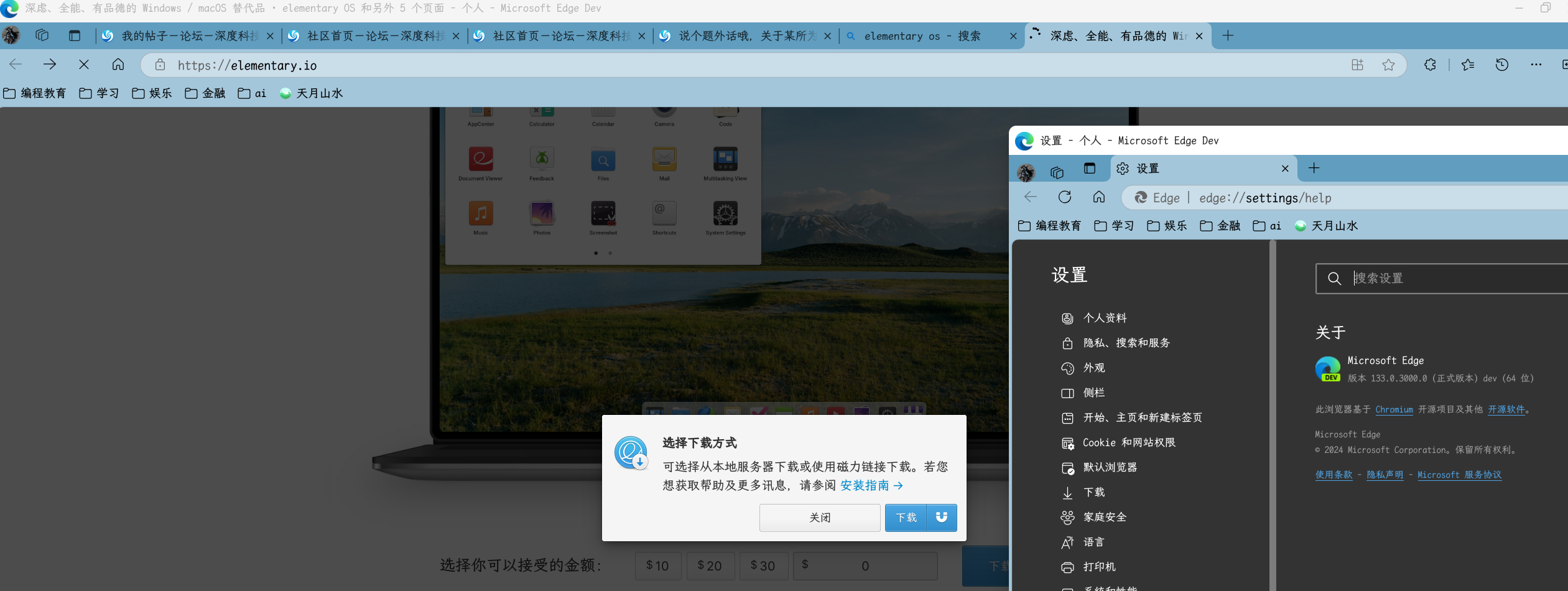Add a new tab in main window
1568x591 pixels.
(1227, 35)
